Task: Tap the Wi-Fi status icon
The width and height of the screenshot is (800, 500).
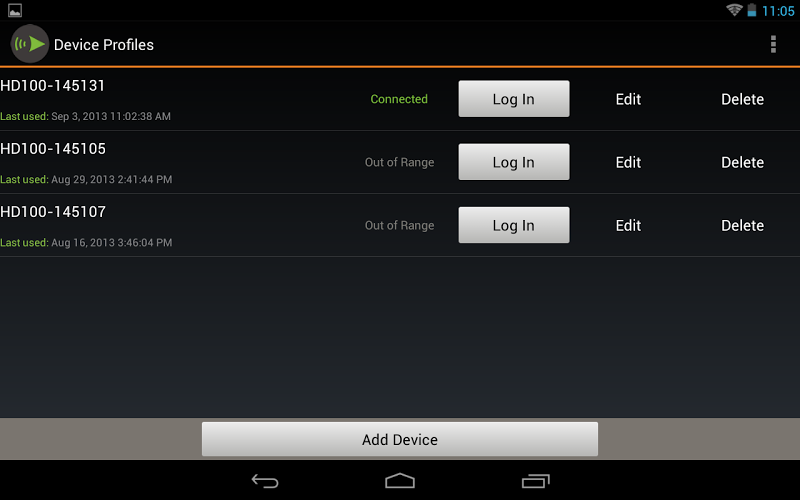Action: (734, 10)
